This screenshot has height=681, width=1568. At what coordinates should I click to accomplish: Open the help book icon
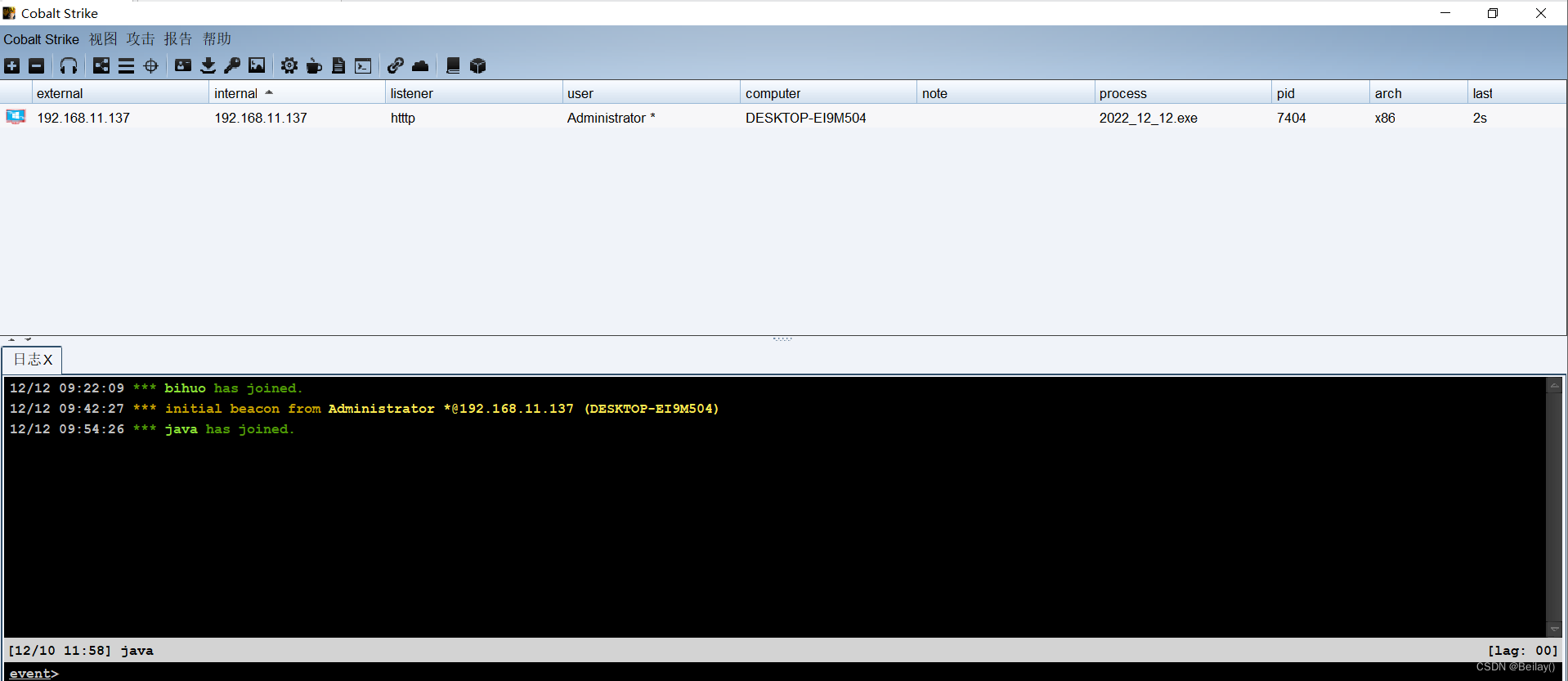(x=453, y=66)
